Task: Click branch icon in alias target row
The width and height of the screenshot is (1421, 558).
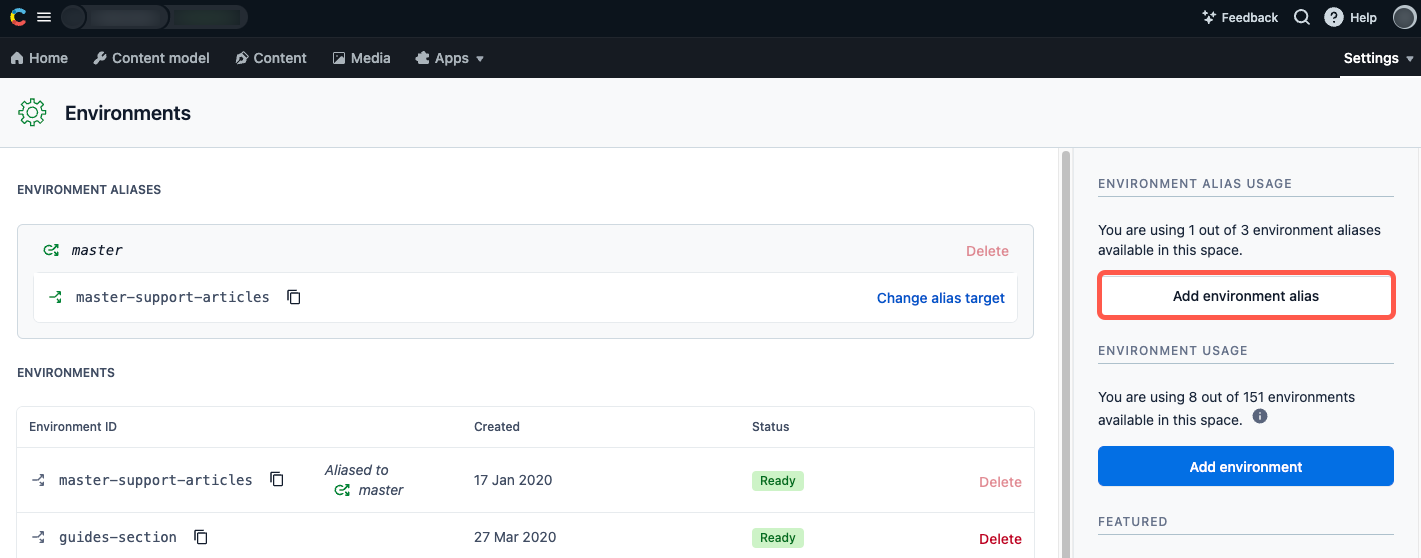Action: (55, 297)
